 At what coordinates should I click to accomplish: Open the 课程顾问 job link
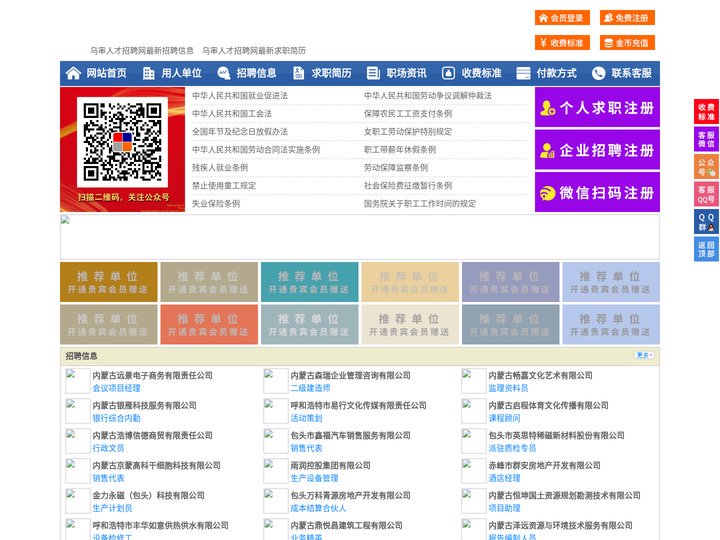pyautogui.click(x=504, y=418)
